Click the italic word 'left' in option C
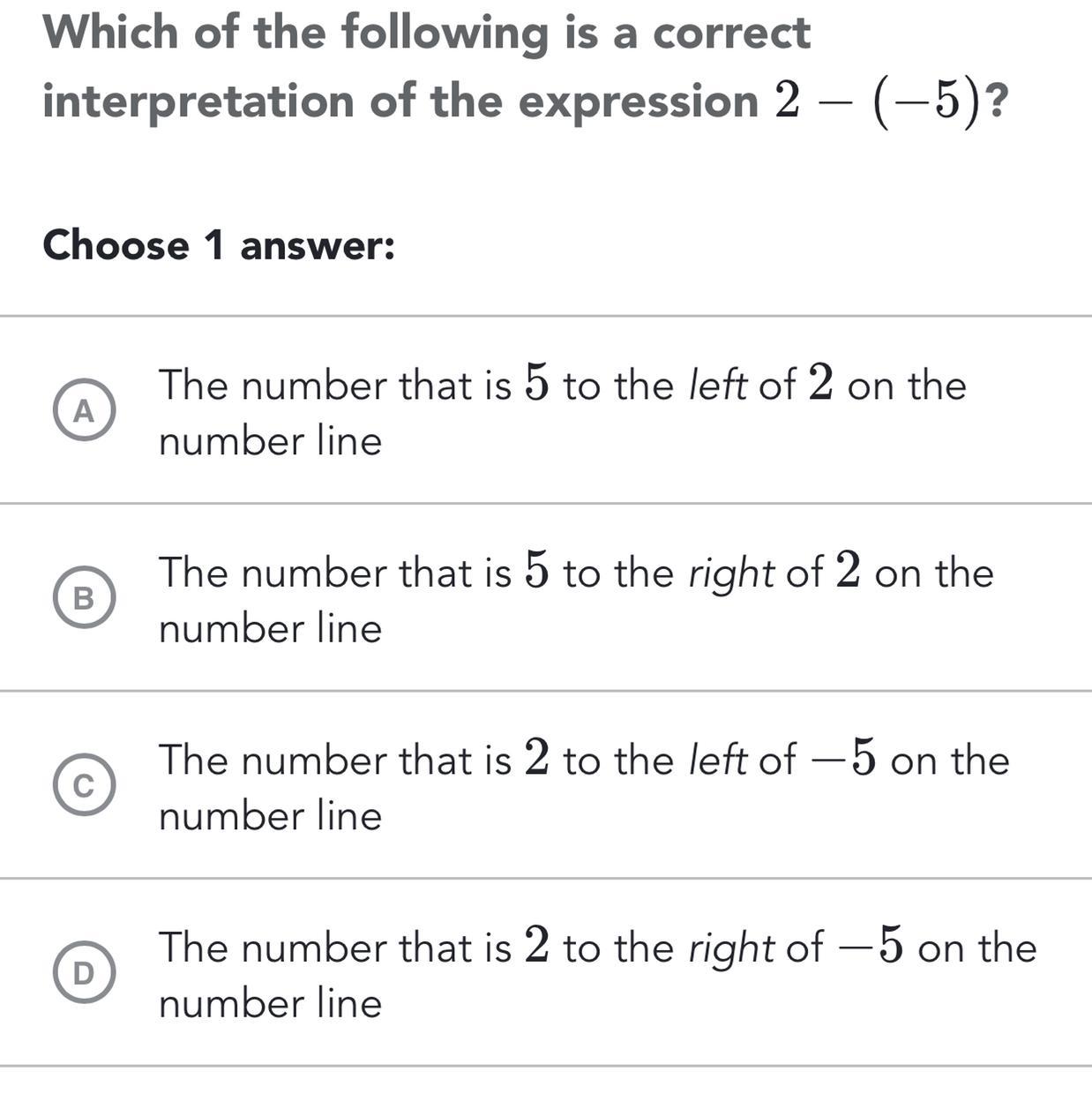 tap(717, 761)
